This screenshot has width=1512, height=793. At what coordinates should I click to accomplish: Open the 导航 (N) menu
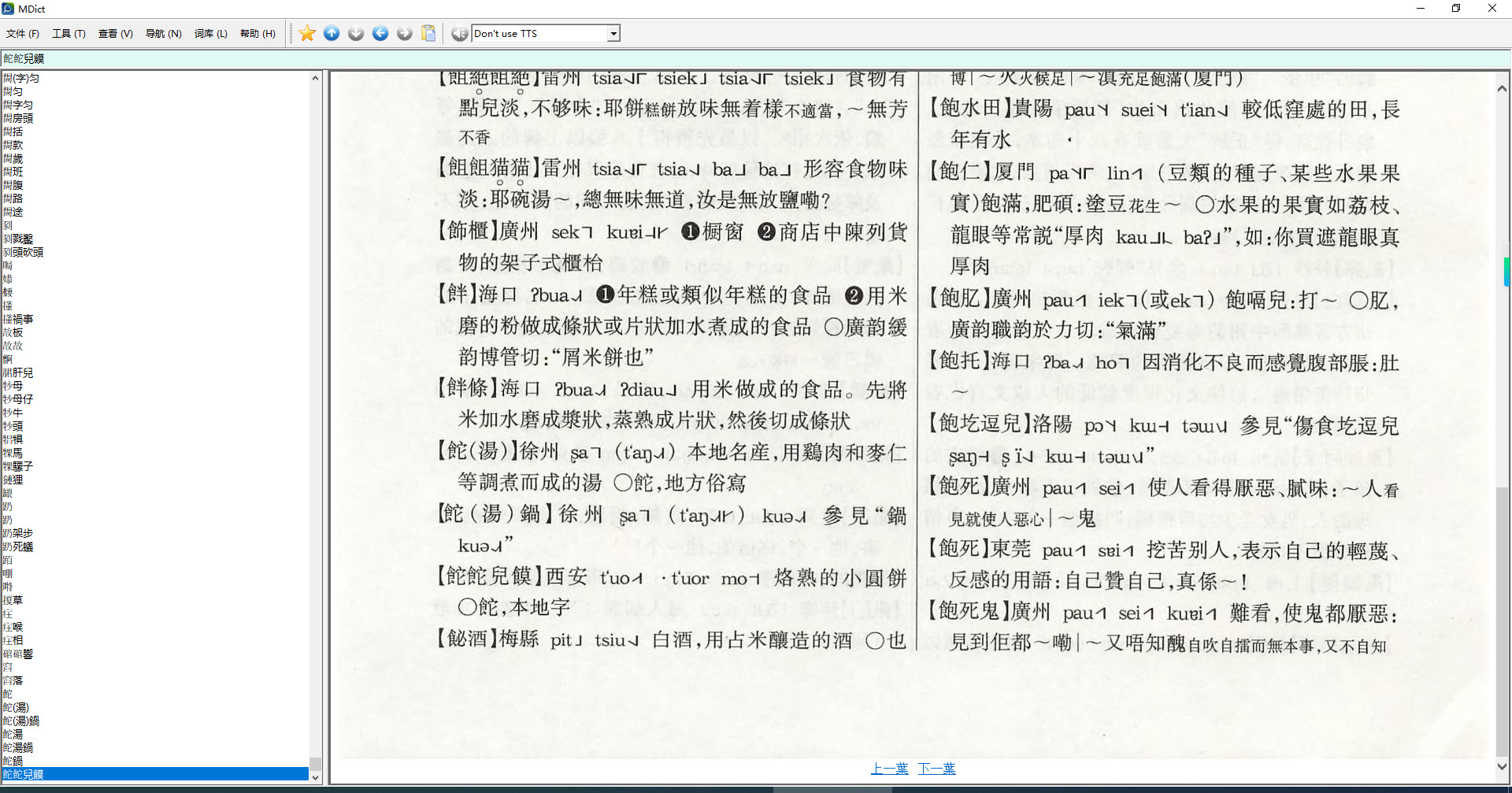pos(163,34)
